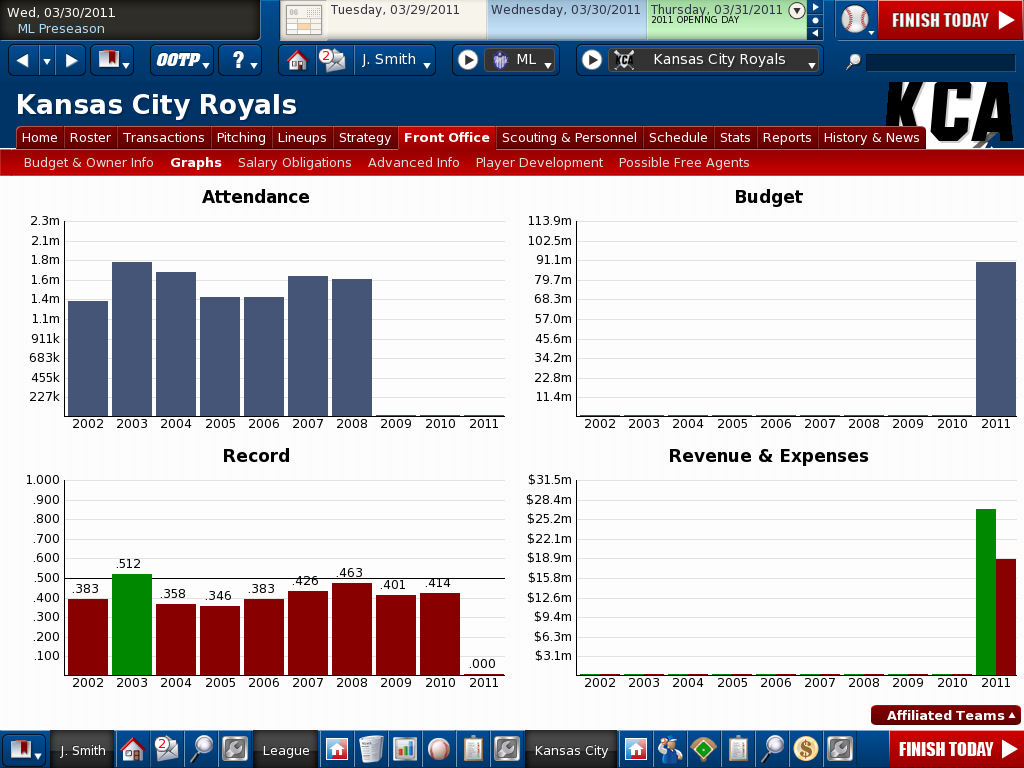The image size is (1024, 768).
Task: View Possible Free Agents subpage
Action: [684, 163]
